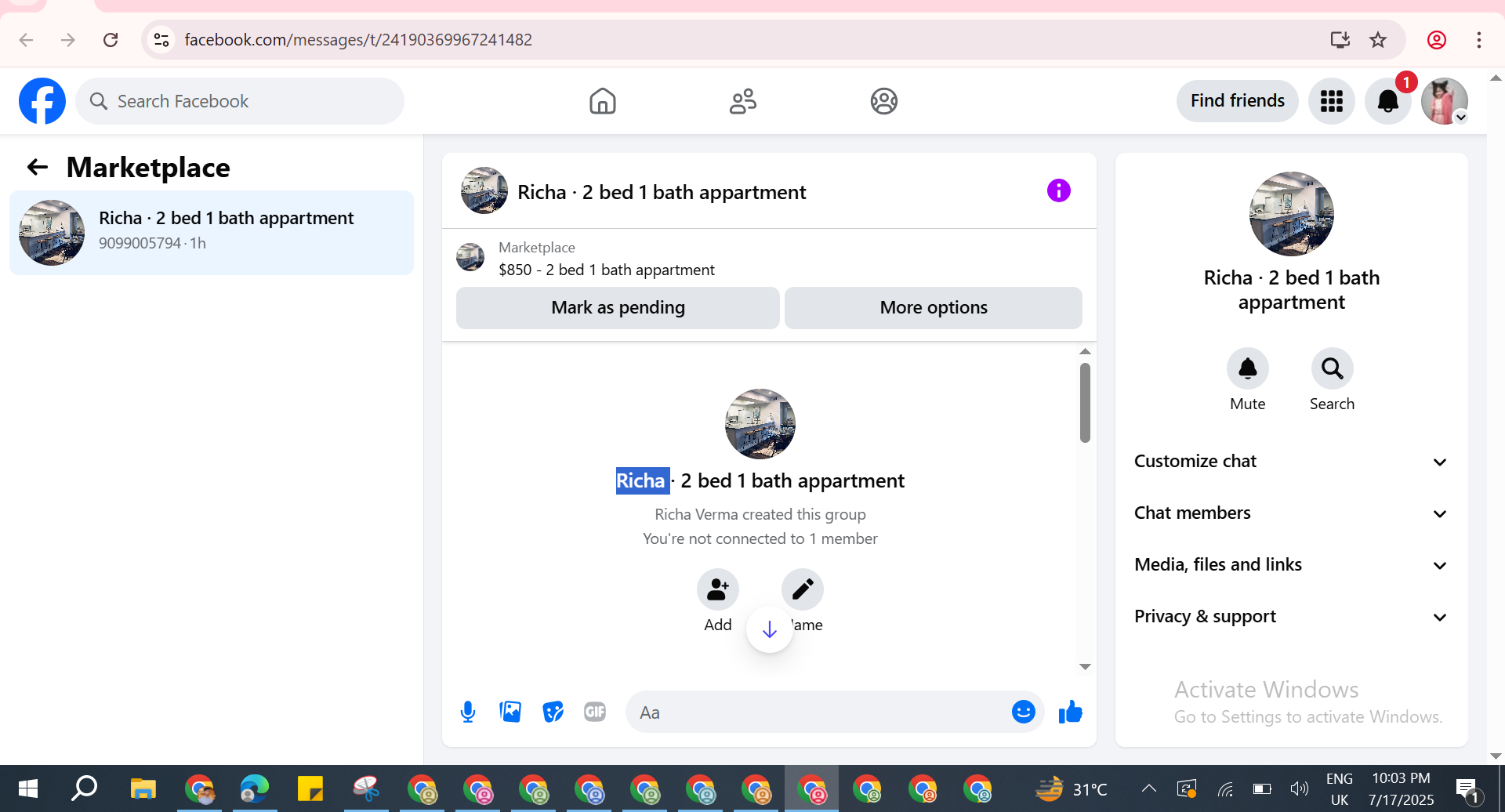The image size is (1505, 812).
Task: Add people to the group chat
Action: (x=718, y=589)
